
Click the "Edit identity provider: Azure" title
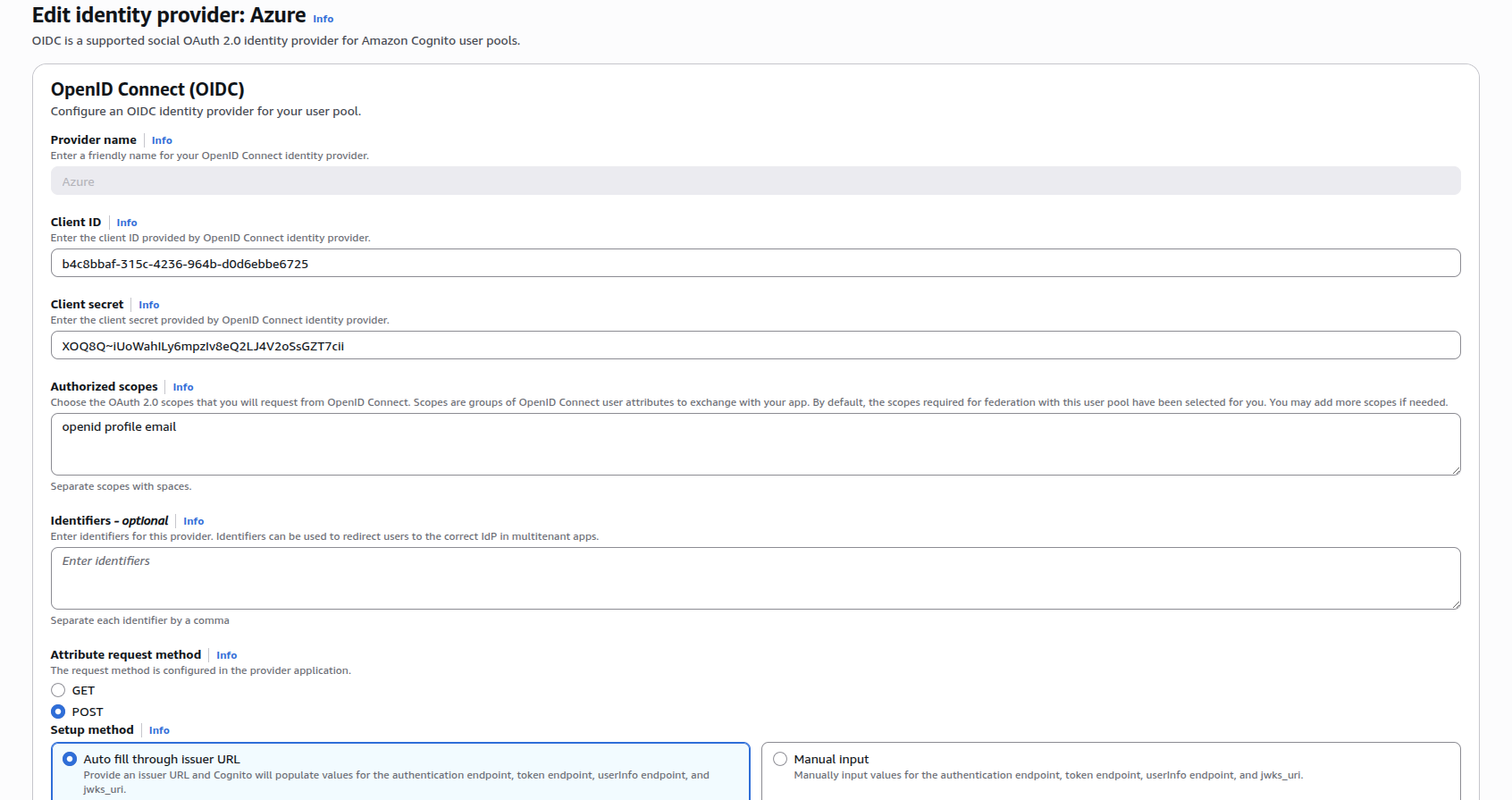pyautogui.click(x=169, y=15)
